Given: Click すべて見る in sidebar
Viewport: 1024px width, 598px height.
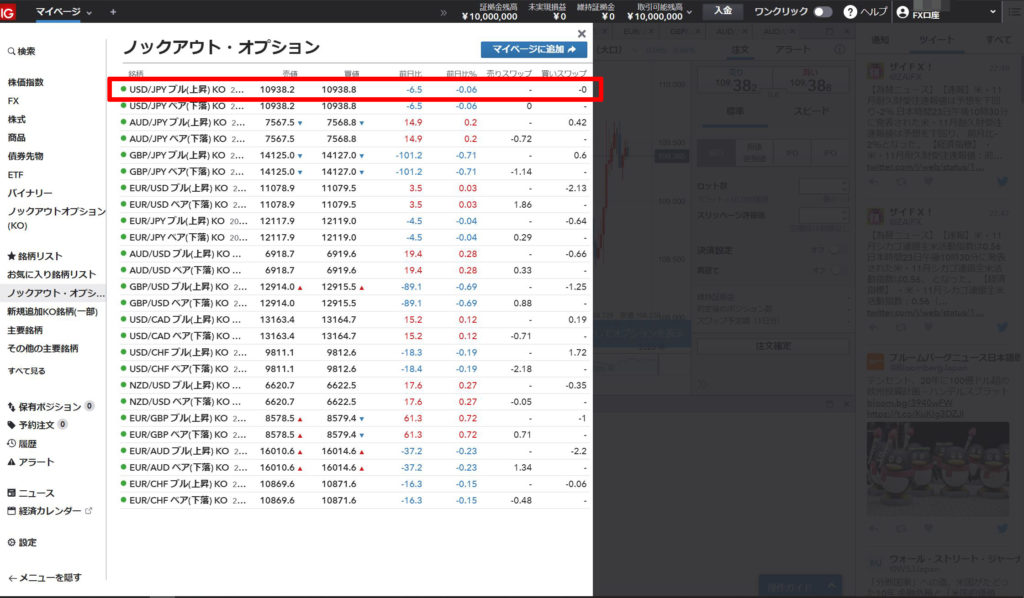Looking at the screenshot, I should [x=27, y=371].
